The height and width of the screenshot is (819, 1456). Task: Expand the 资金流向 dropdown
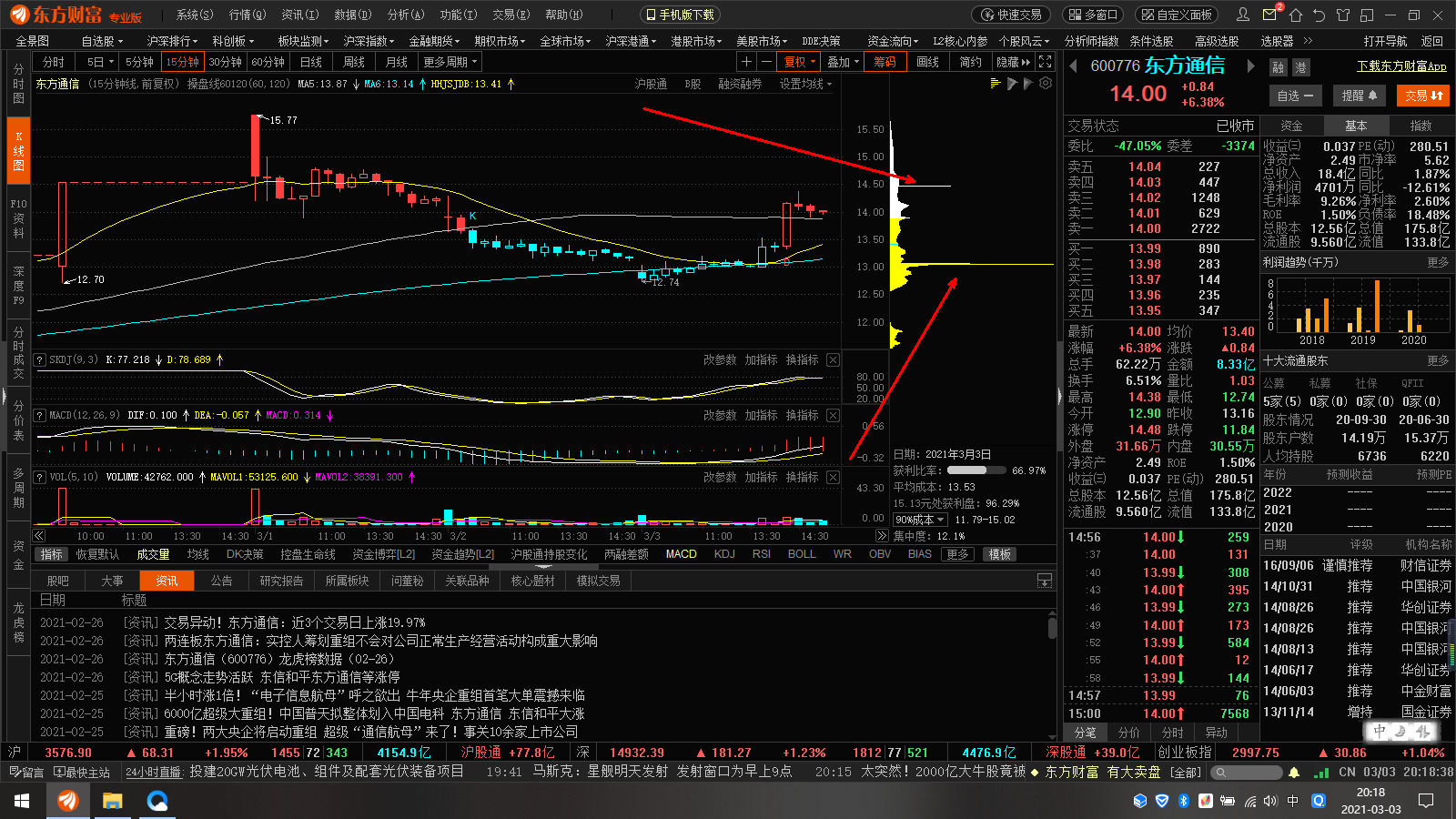tap(895, 41)
